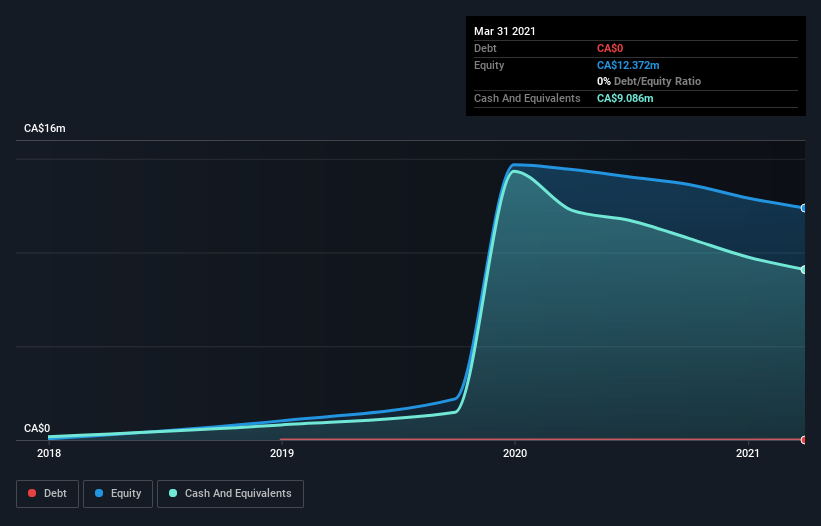Select the Equity endpoint marker on chart
Image resolution: width=821 pixels, height=526 pixels.
pos(804,208)
